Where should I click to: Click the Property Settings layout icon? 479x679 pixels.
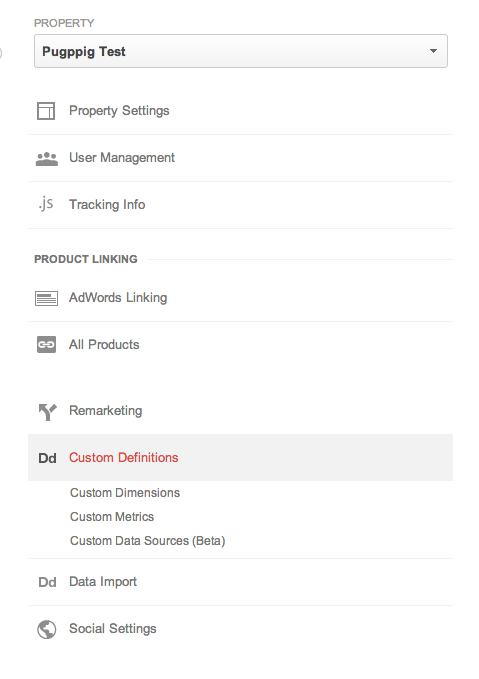tap(46, 111)
